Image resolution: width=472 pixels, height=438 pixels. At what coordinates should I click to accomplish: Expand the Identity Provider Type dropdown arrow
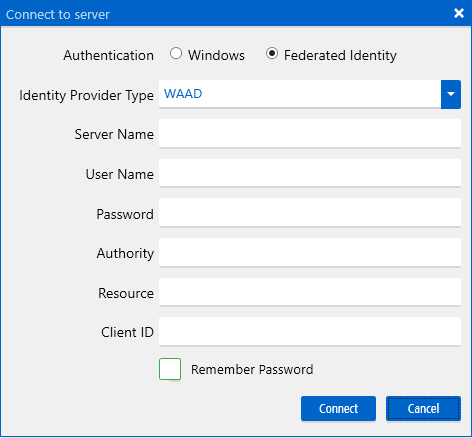click(451, 94)
